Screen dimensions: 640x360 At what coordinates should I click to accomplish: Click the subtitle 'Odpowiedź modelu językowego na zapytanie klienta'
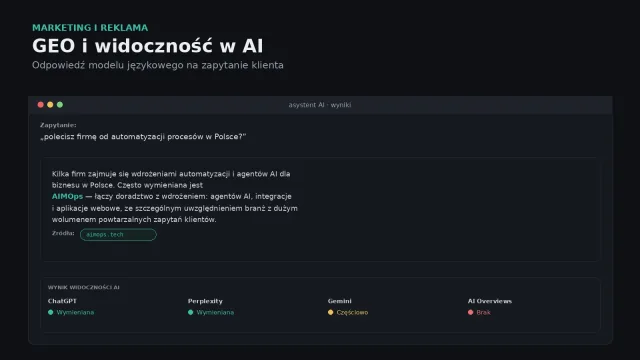[x=158, y=65]
